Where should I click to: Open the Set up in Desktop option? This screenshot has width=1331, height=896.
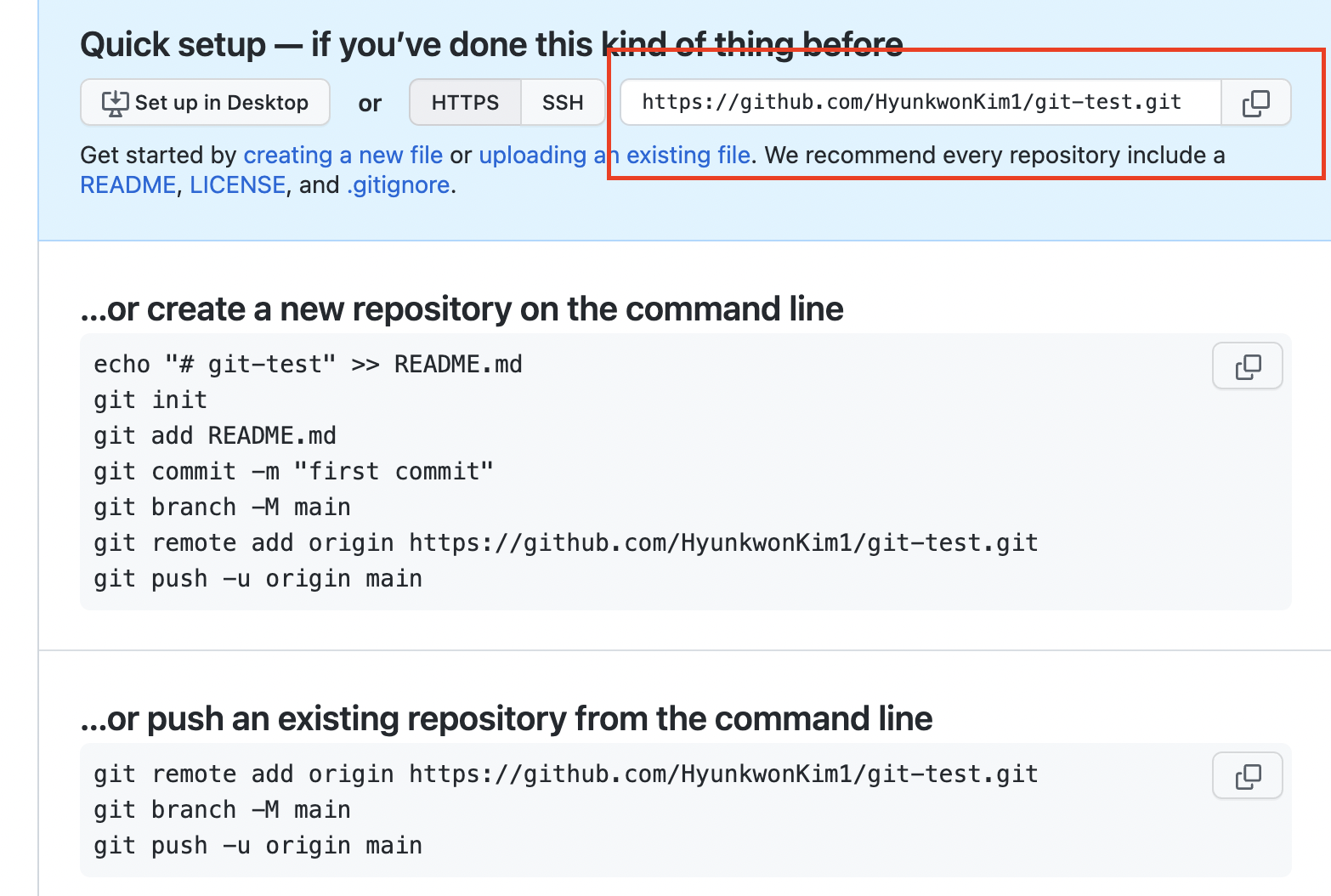(205, 103)
